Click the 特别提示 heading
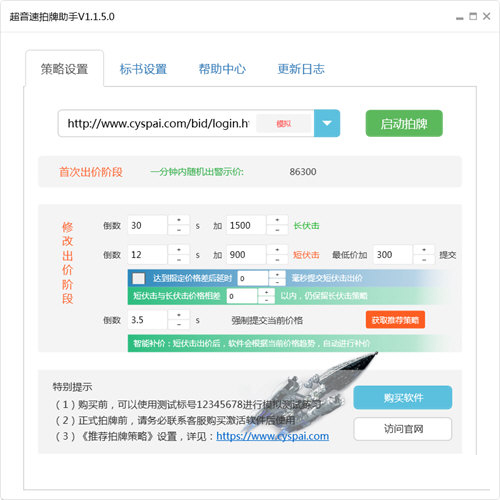Viewport: 500px width, 500px height. coord(72,387)
